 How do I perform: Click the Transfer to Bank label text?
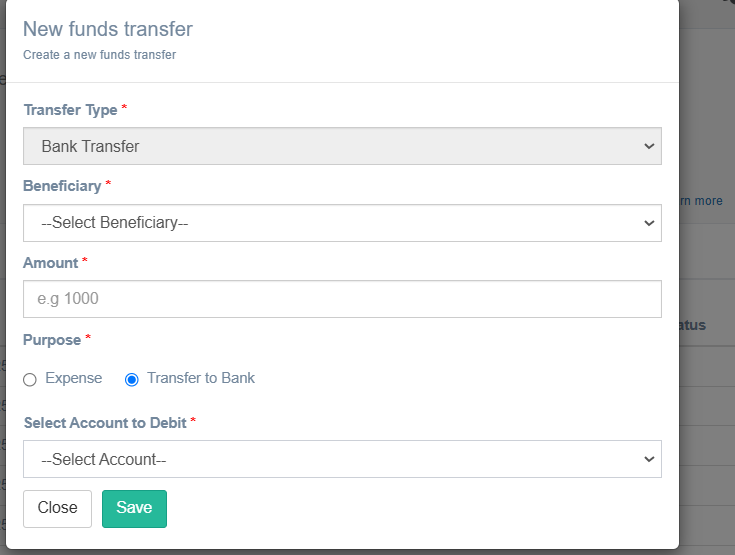click(x=201, y=378)
